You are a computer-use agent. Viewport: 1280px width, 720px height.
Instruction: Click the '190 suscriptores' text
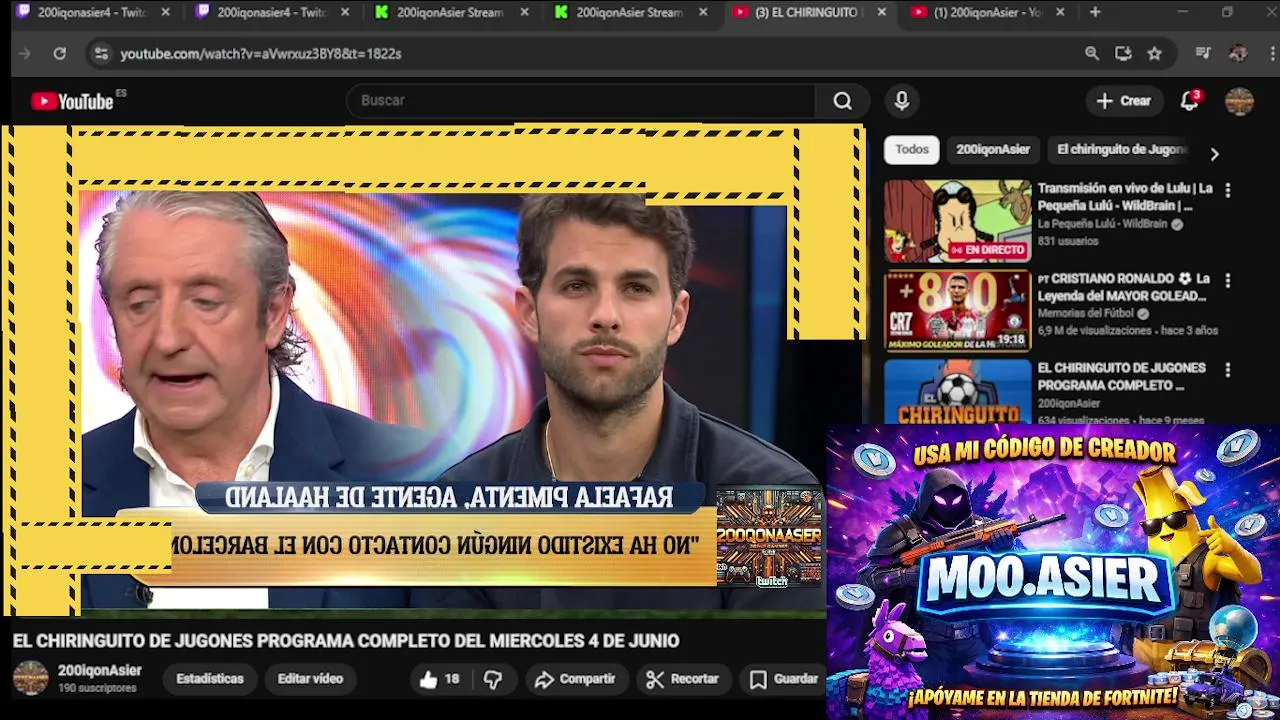(97, 688)
